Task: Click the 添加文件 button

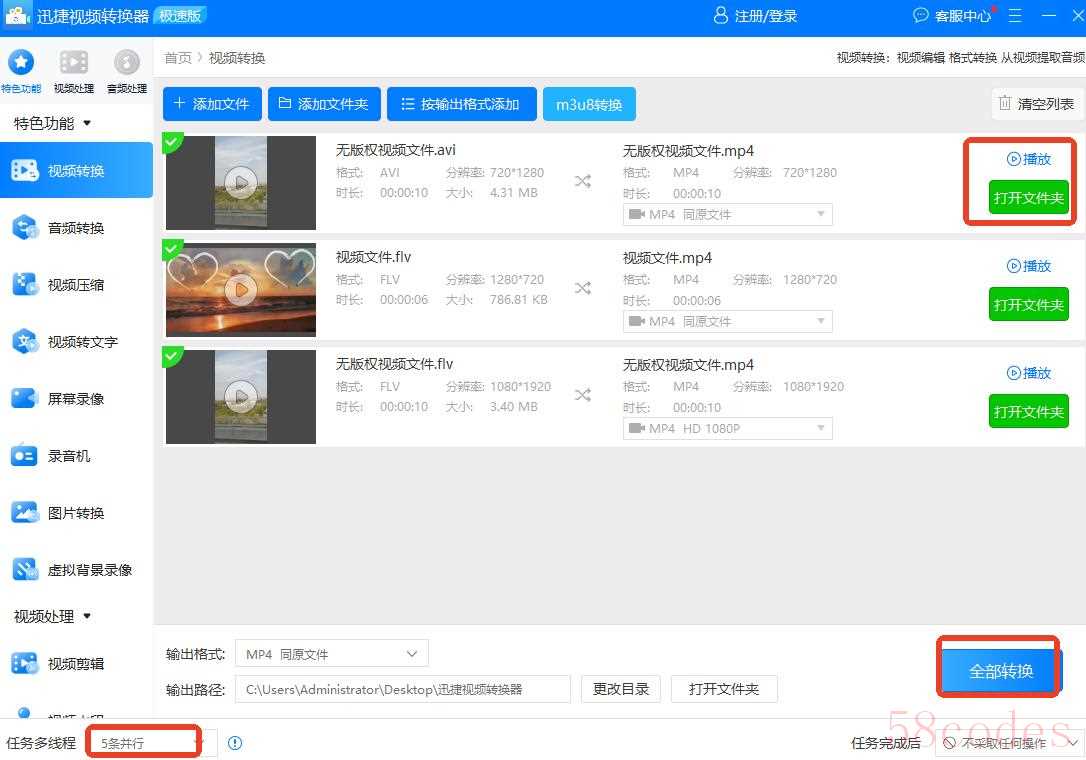Action: pyautogui.click(x=212, y=104)
